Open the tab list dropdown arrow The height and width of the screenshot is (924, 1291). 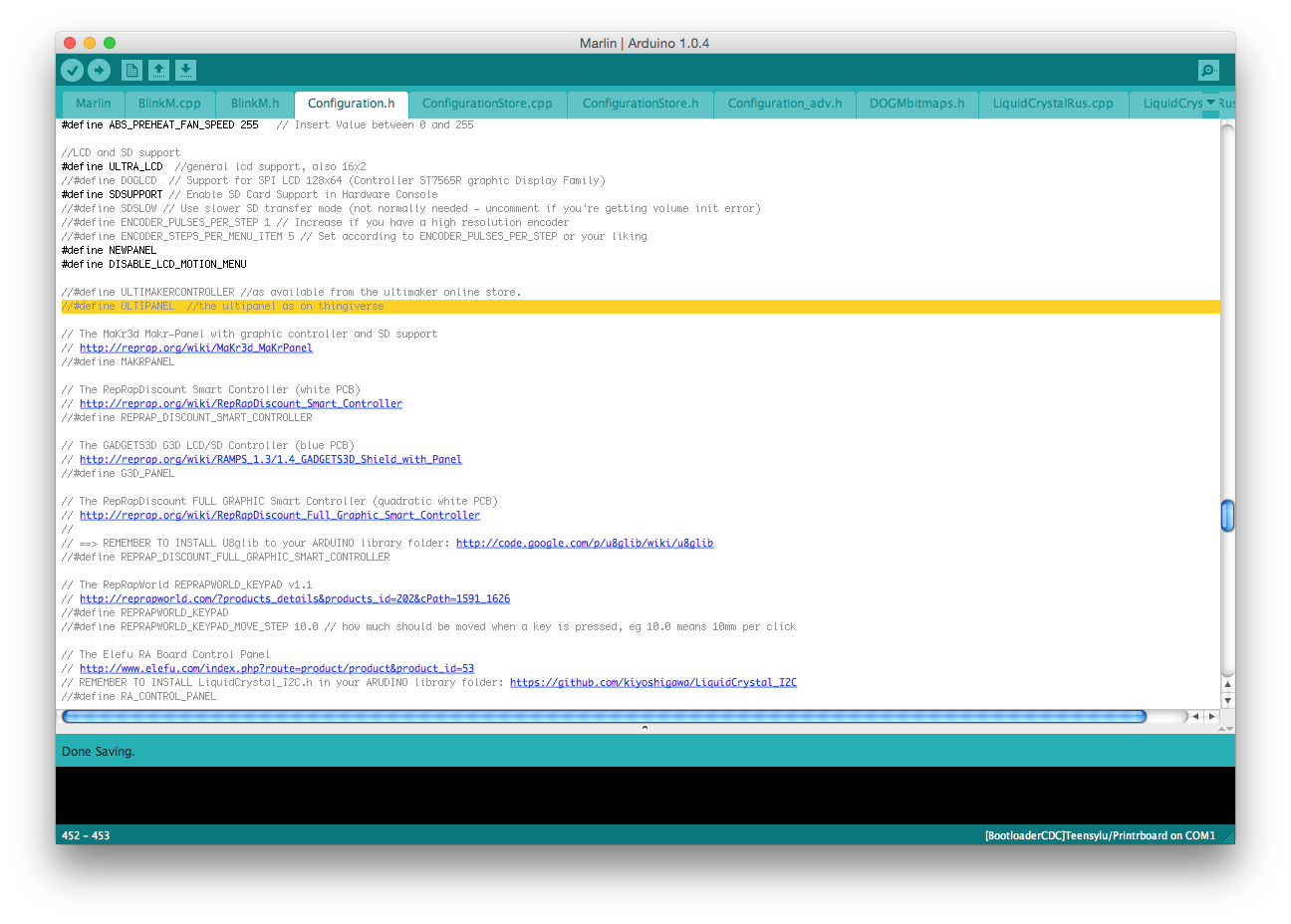click(x=1211, y=103)
